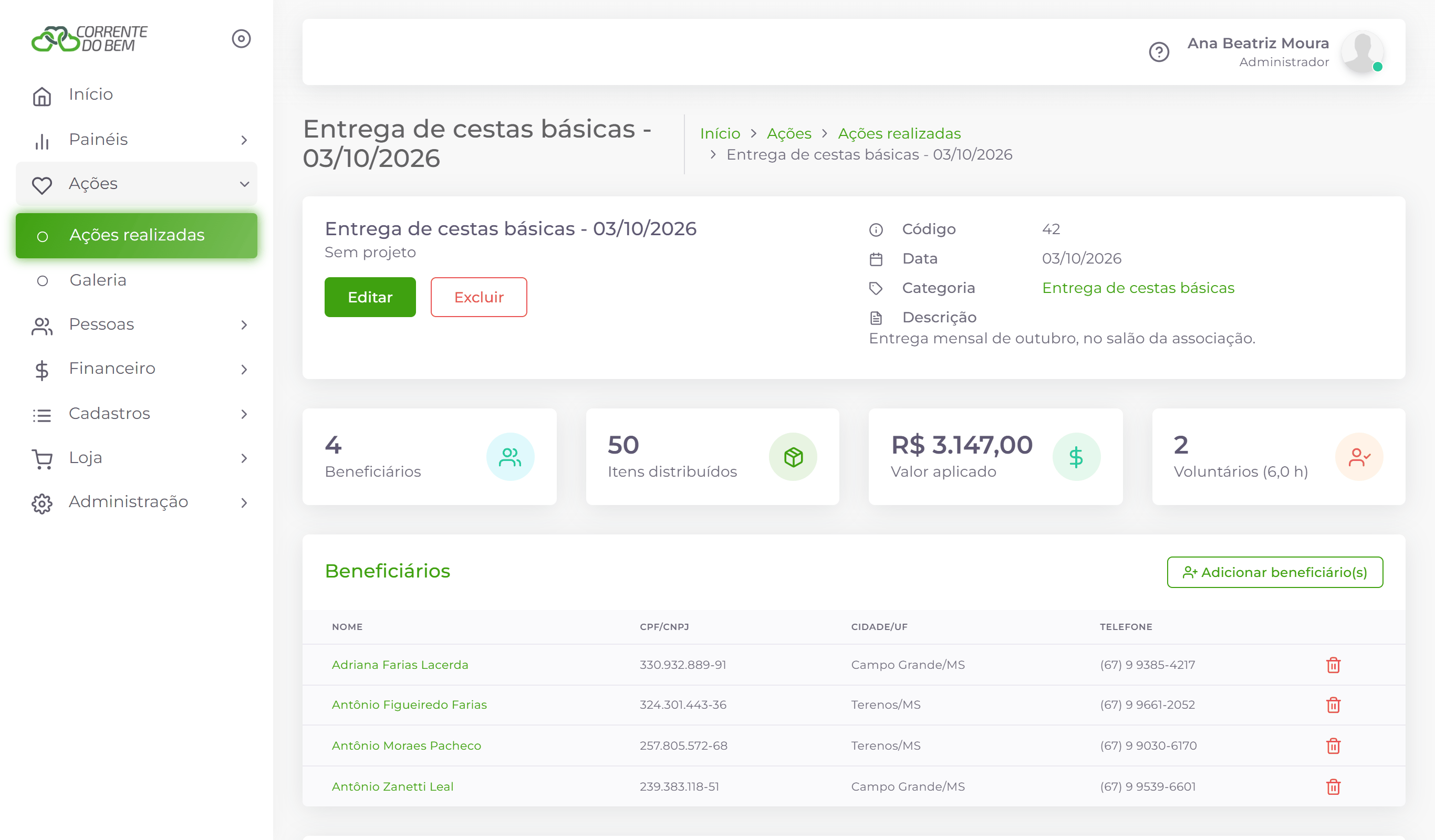Delete Antônio Zanetti Leal with trash icon
This screenshot has height=840, width=1435.
(x=1333, y=786)
